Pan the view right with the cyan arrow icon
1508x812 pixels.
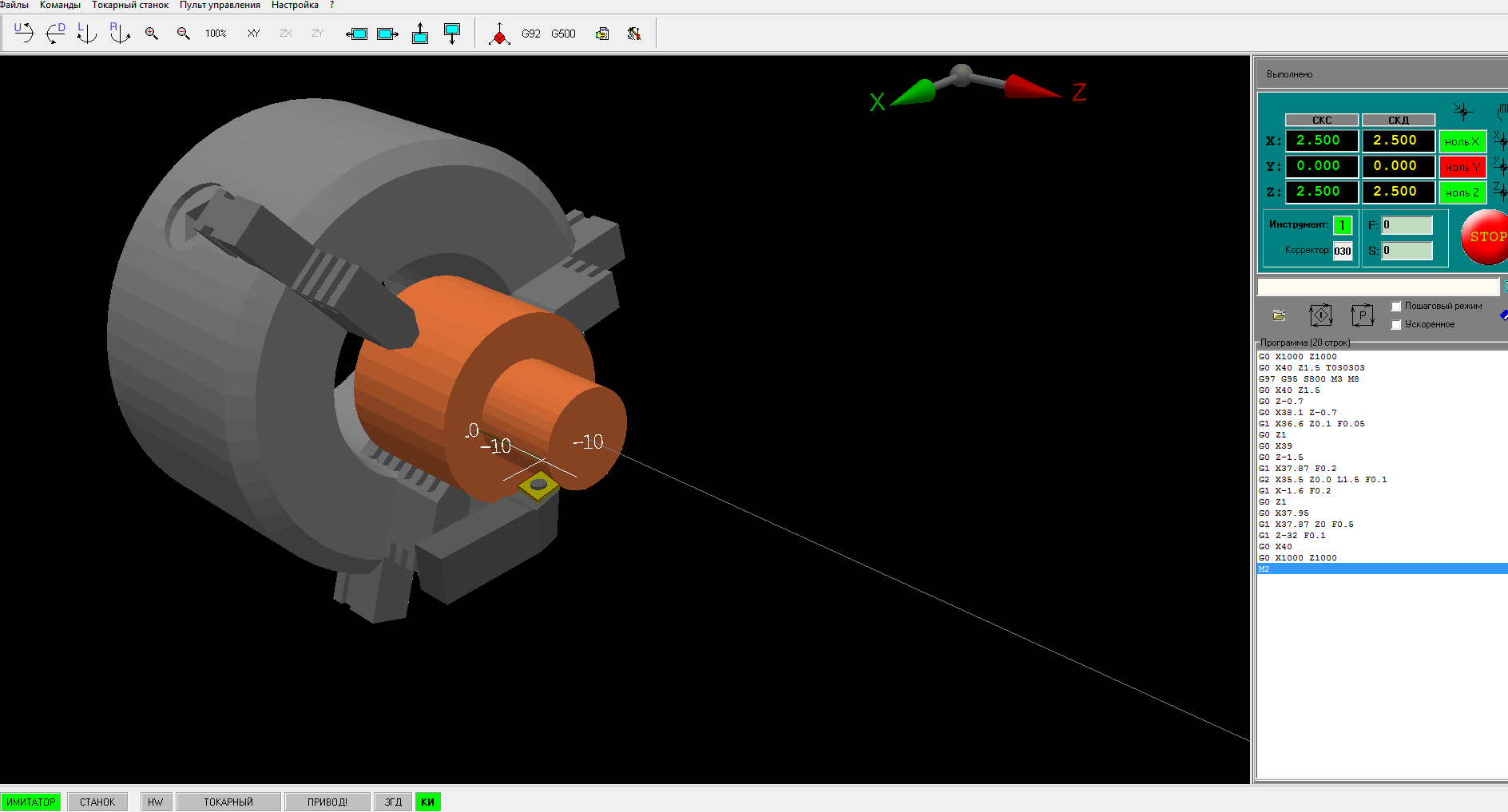click(x=388, y=34)
